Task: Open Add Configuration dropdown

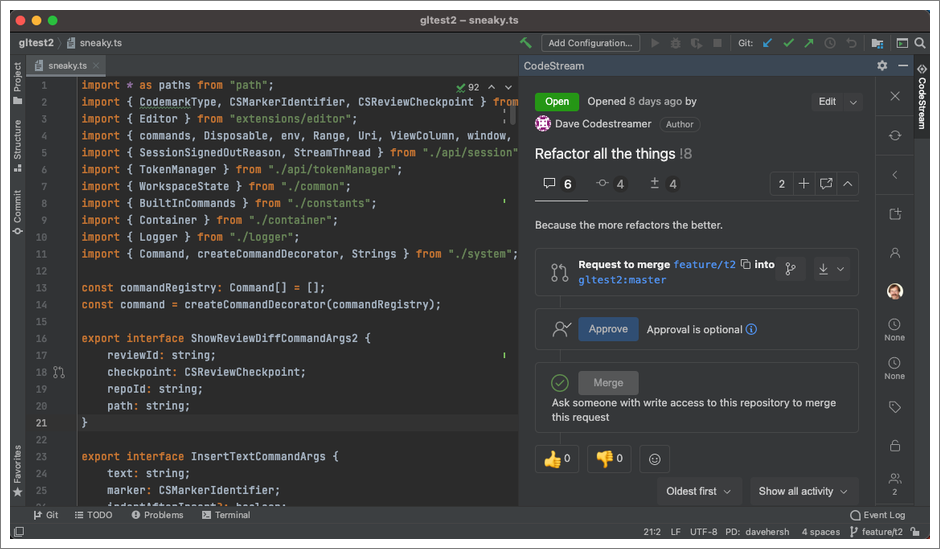Action: (x=590, y=43)
